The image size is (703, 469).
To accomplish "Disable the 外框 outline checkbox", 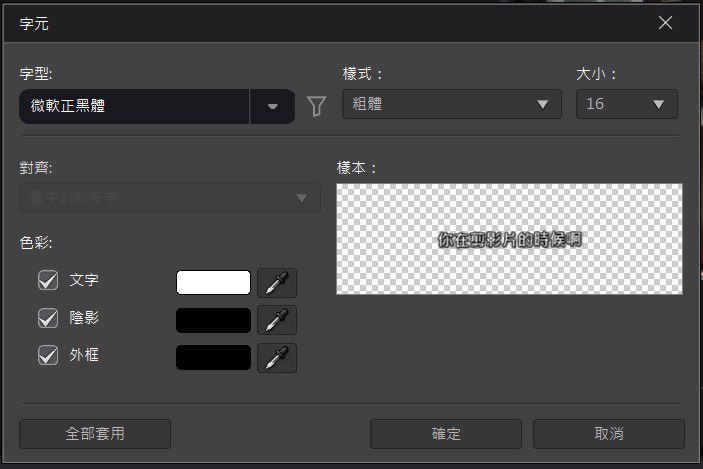I will click(x=48, y=355).
